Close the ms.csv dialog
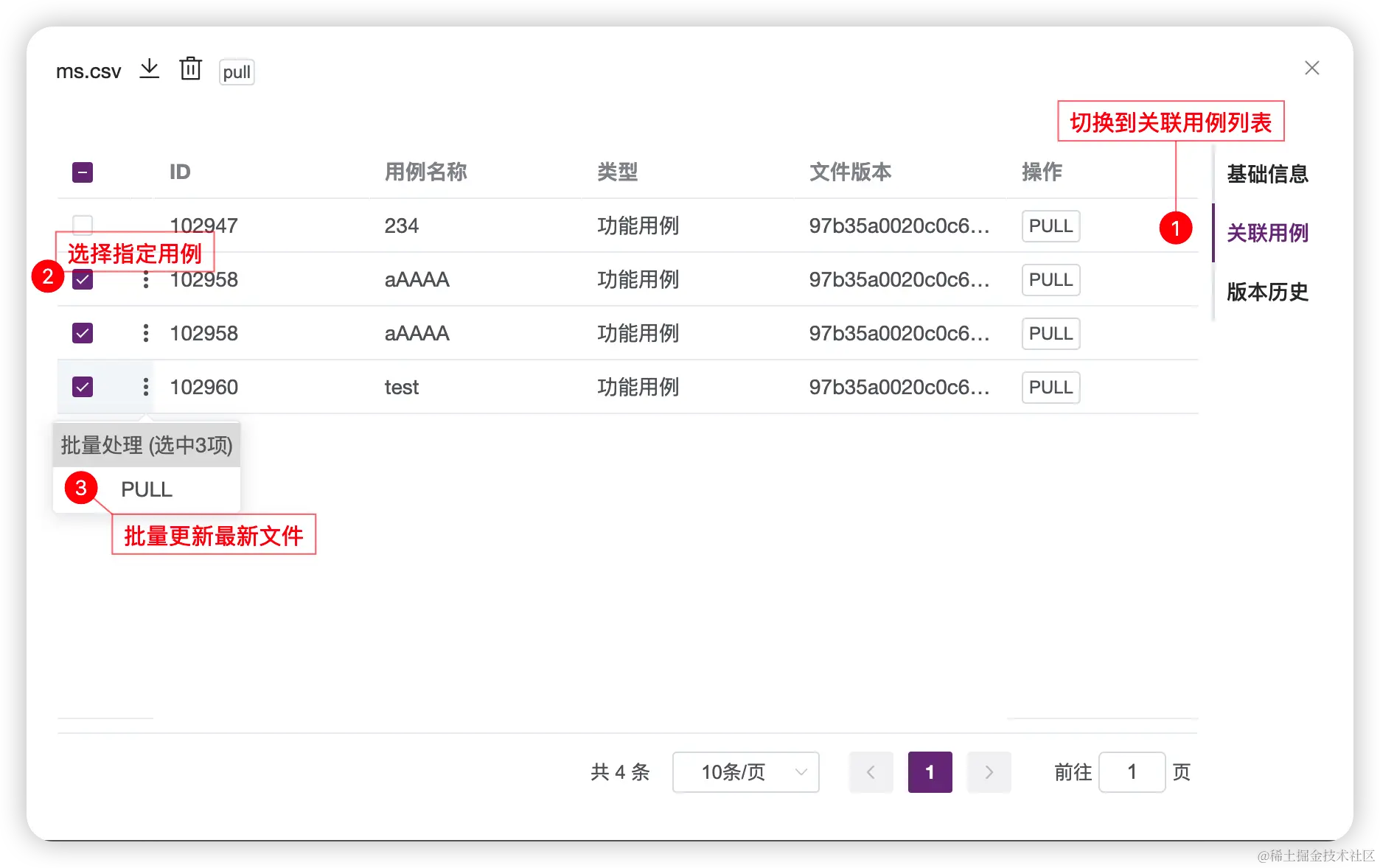The image size is (1380, 868). pos(1311,68)
